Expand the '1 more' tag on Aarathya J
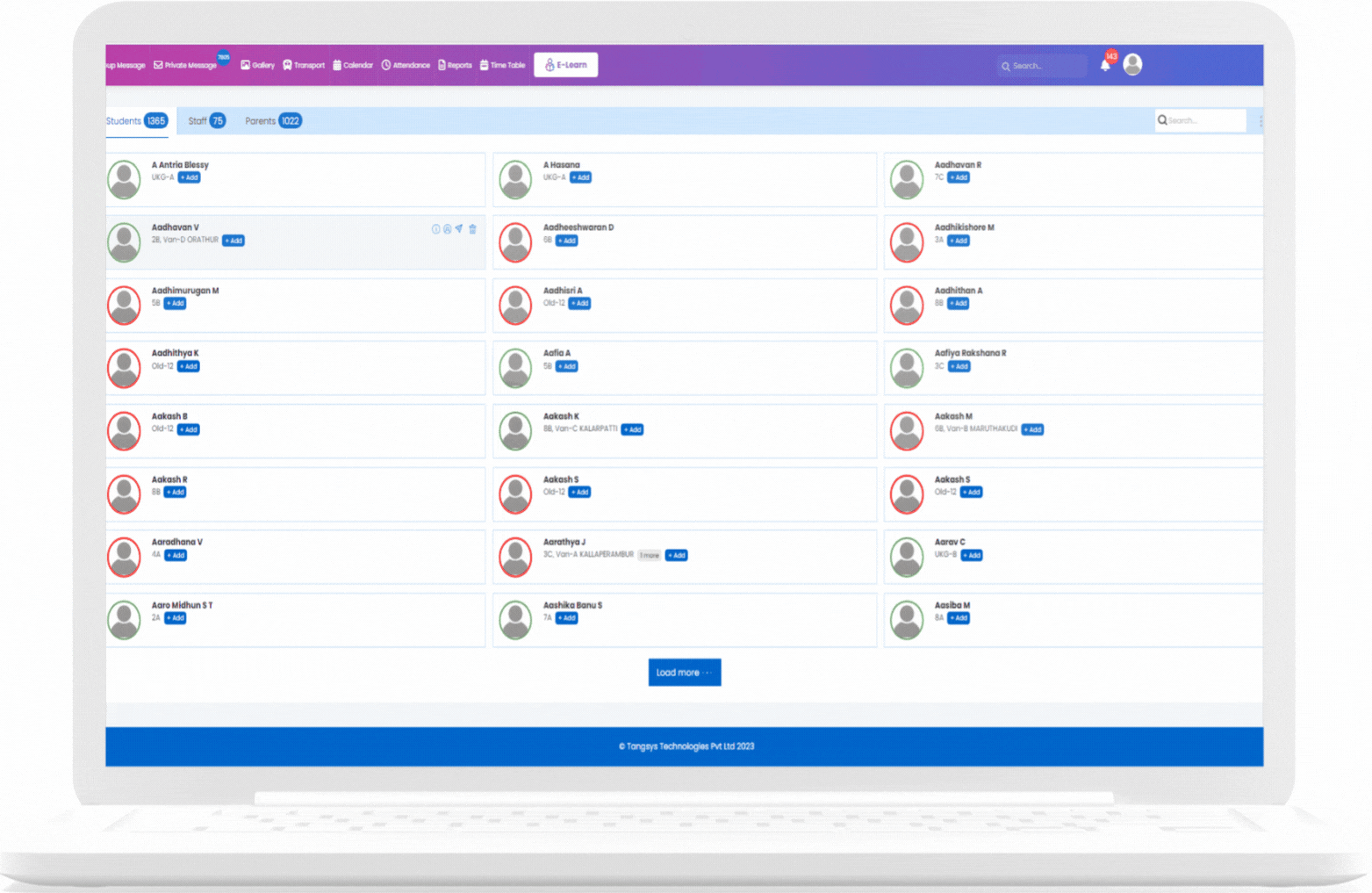This screenshot has height=893, width=1372. [x=649, y=556]
